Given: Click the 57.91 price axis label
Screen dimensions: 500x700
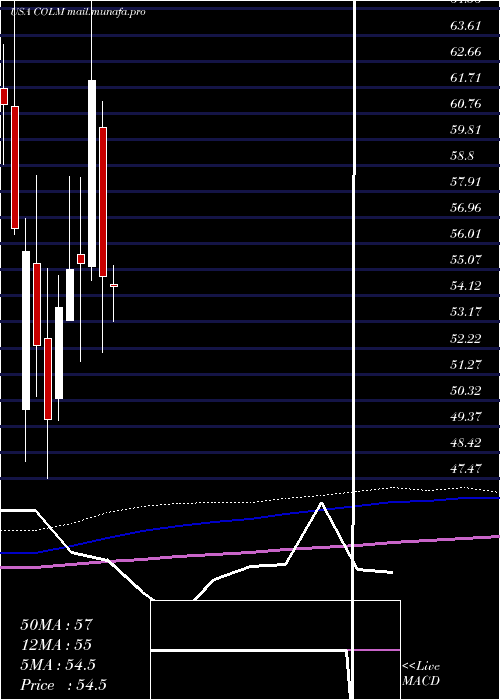Looking at the screenshot, I should pos(466,182).
